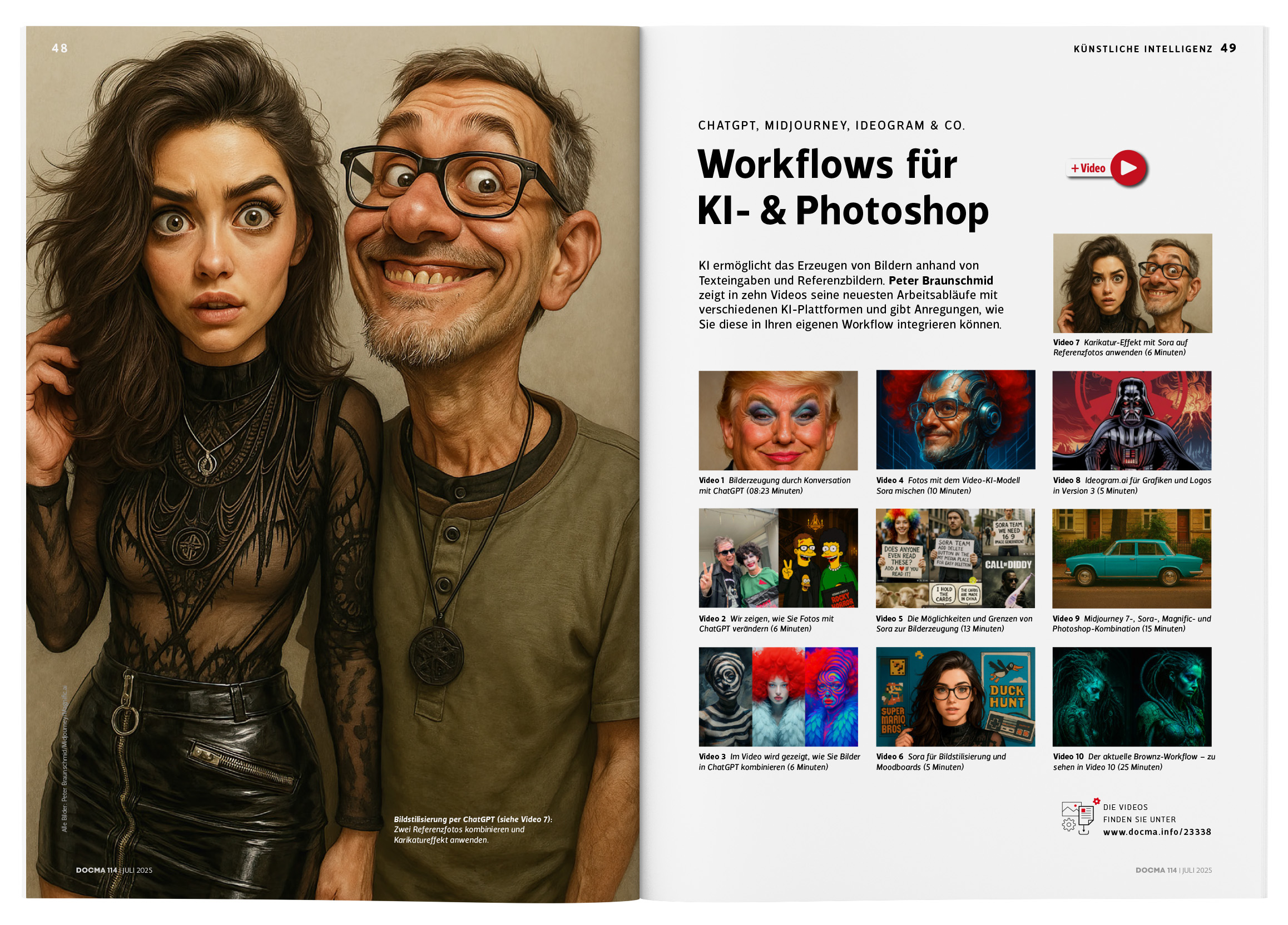Click the bold name Peter Braunschmid
The height and width of the screenshot is (925, 1288).
click(940, 280)
